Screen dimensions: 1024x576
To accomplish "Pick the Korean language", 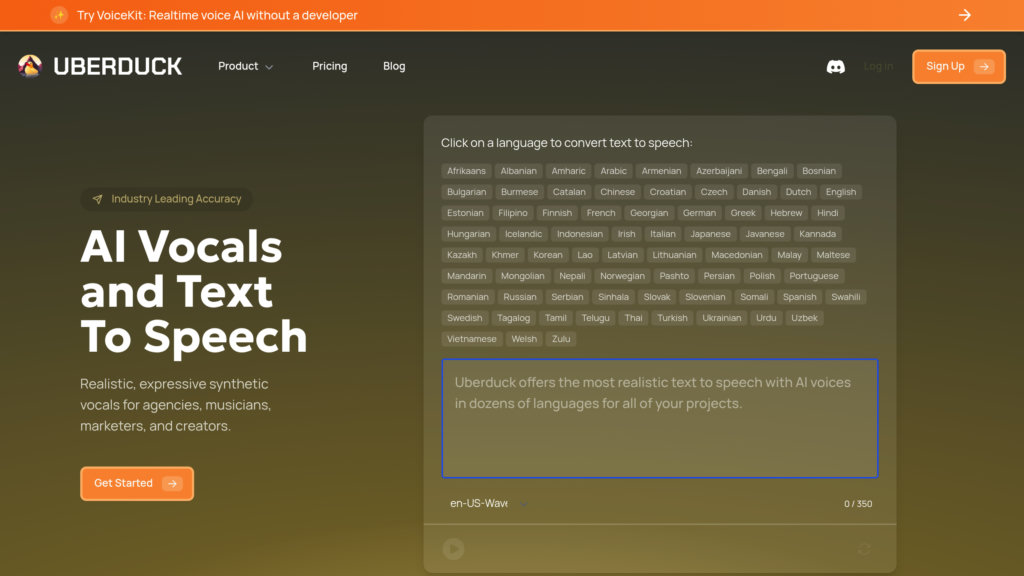I will pyautogui.click(x=547, y=255).
